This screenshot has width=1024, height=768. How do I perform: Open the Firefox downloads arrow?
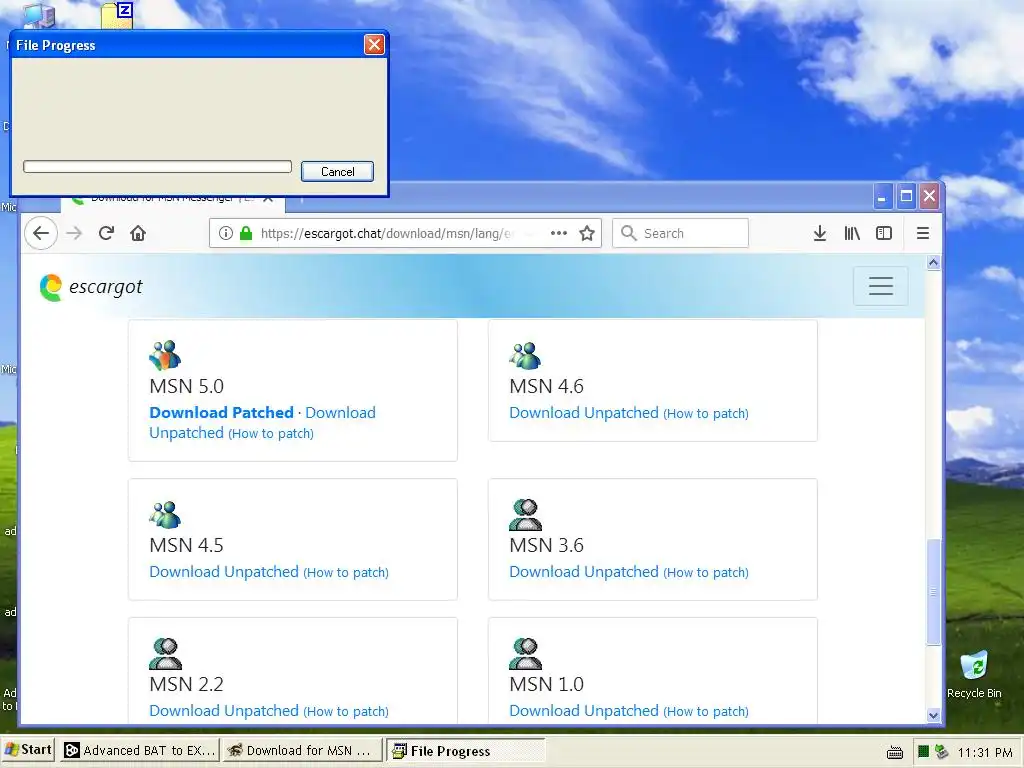click(x=820, y=233)
